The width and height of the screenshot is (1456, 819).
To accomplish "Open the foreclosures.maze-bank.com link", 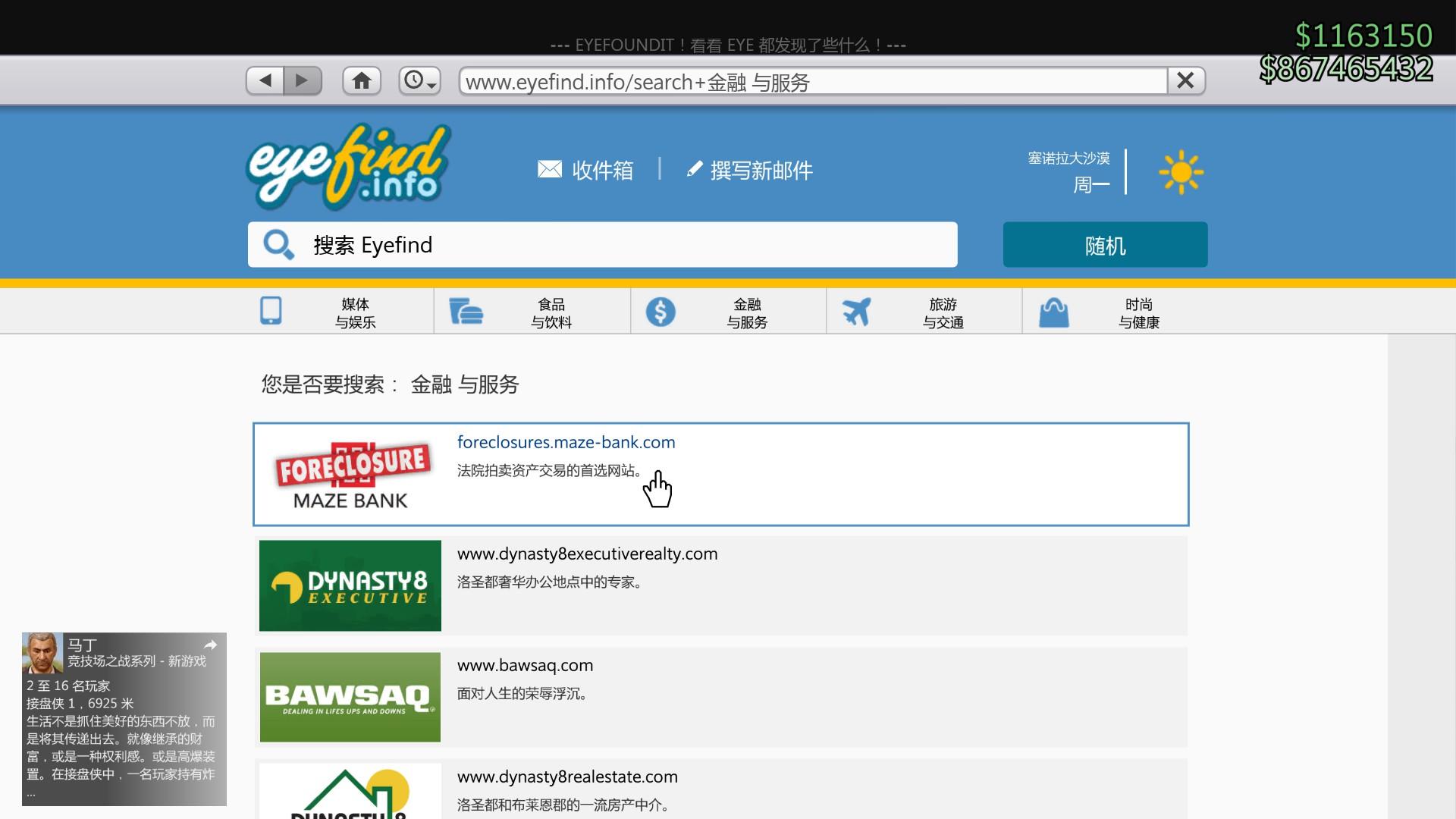I will (566, 443).
